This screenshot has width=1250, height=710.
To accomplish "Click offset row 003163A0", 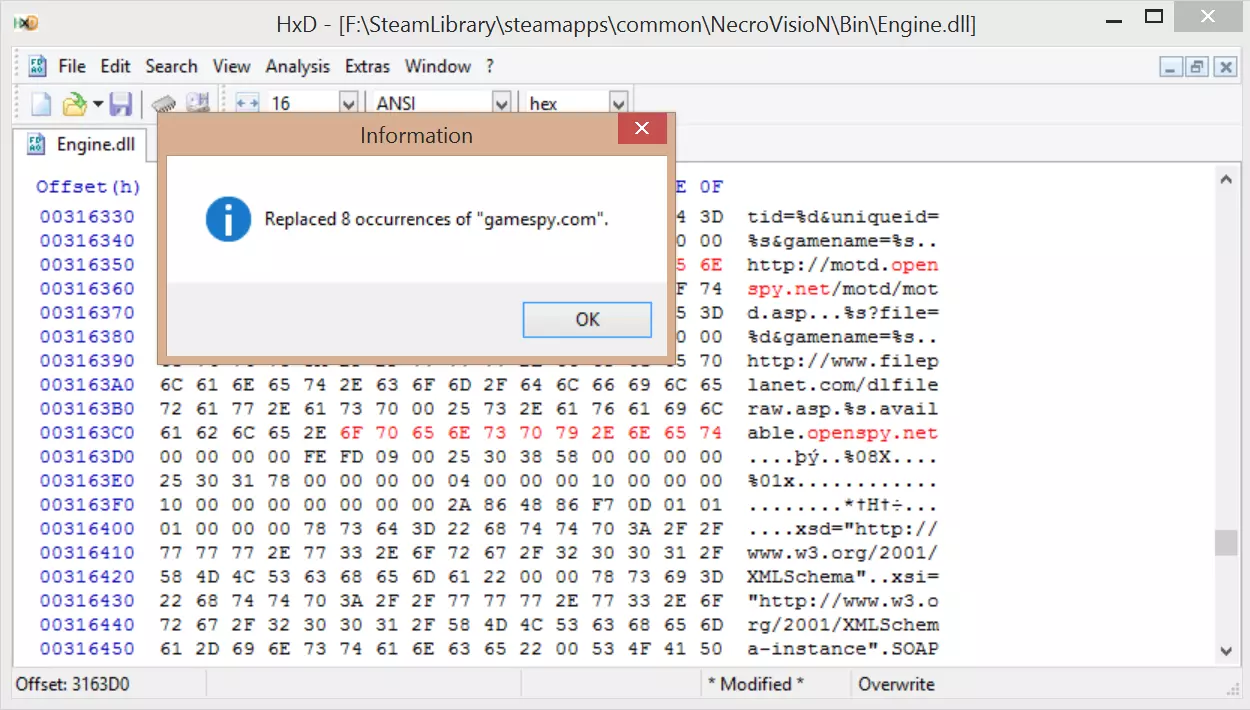I will [x=87, y=385].
